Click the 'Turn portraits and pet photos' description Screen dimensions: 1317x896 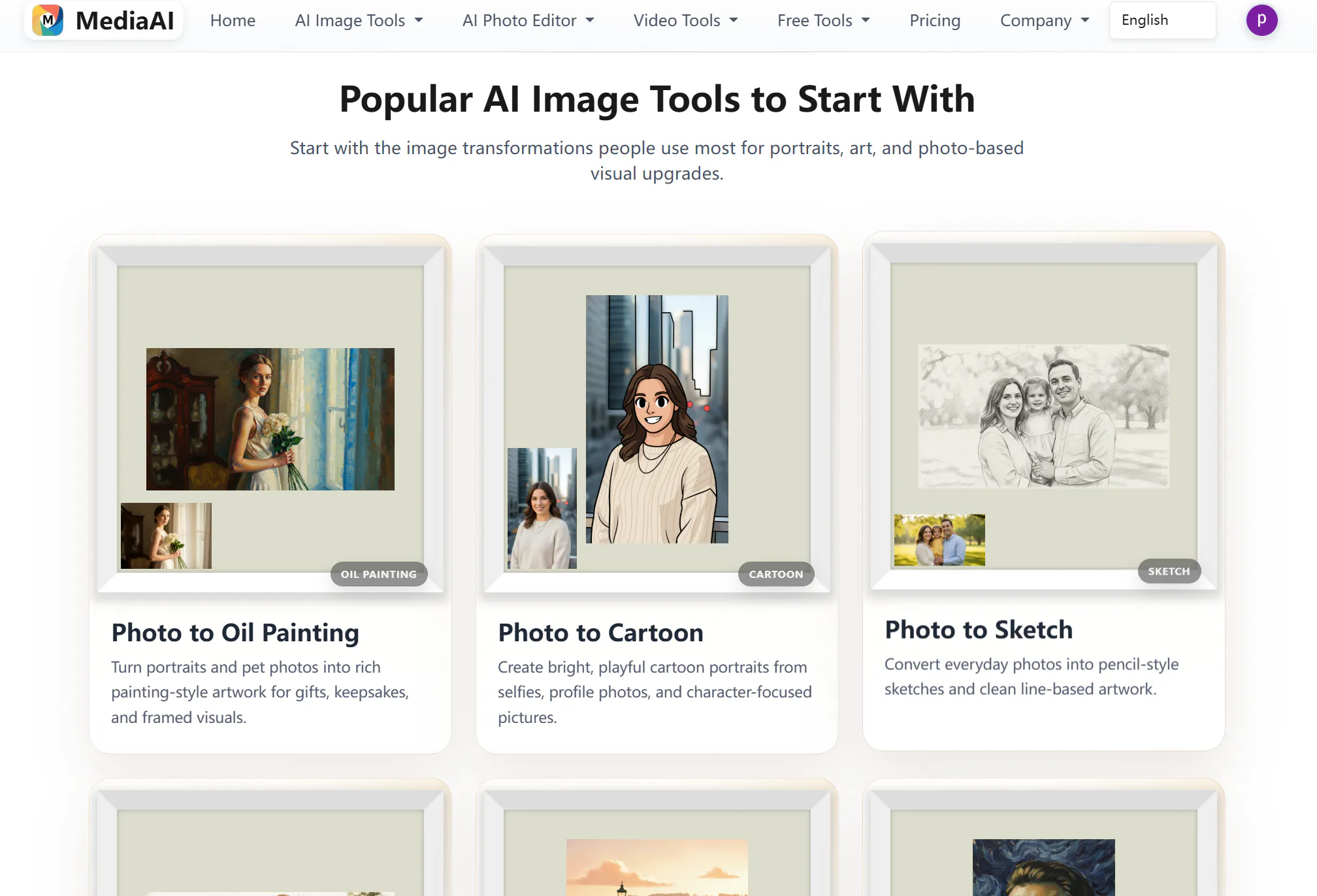tap(260, 692)
